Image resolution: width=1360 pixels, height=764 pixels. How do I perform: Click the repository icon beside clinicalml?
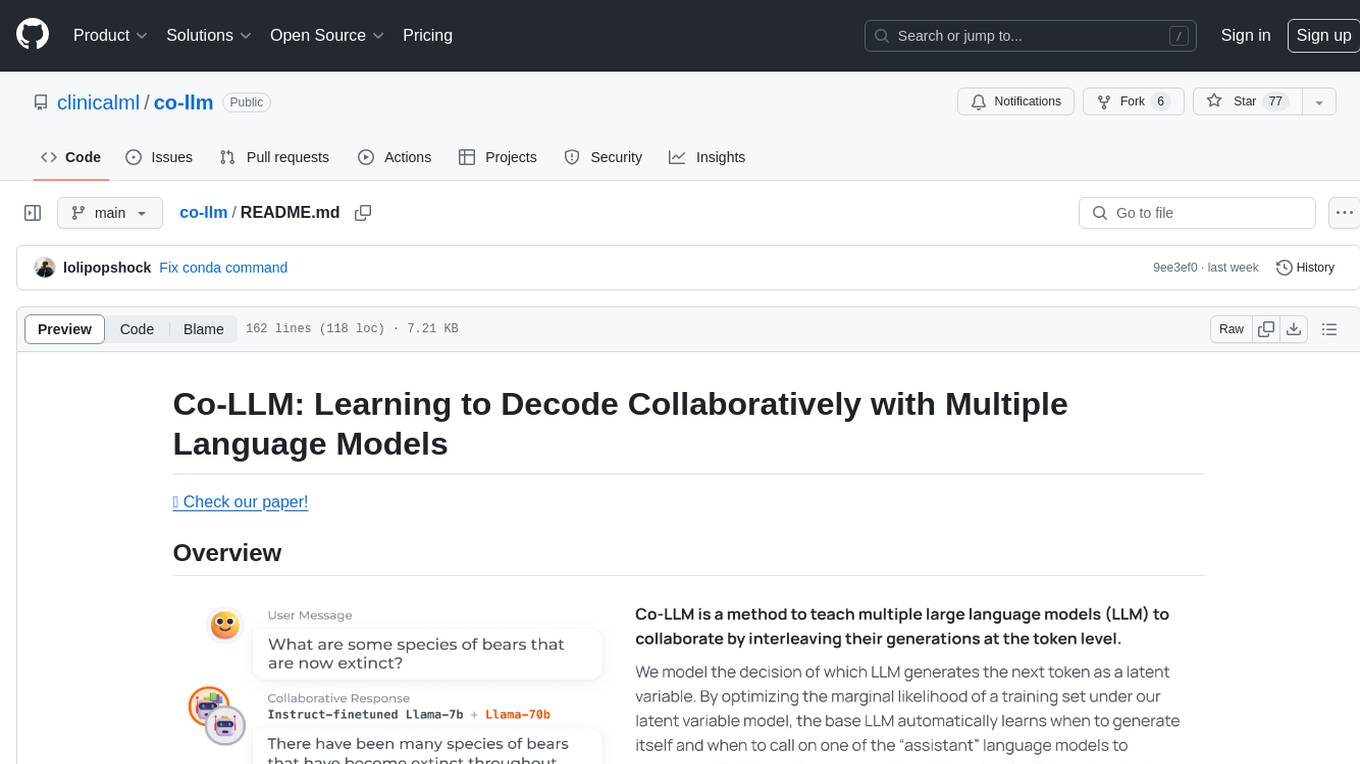coord(40,102)
